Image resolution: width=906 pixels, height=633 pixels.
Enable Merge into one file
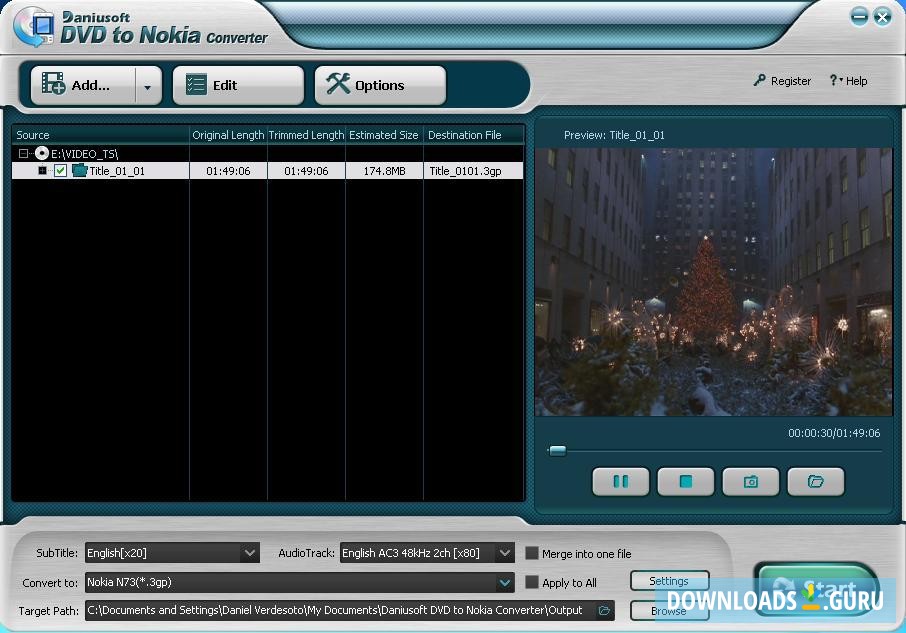tap(532, 553)
